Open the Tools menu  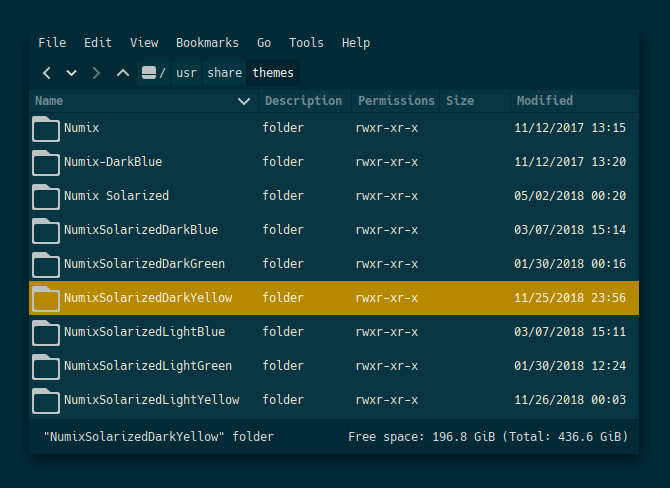tap(306, 43)
